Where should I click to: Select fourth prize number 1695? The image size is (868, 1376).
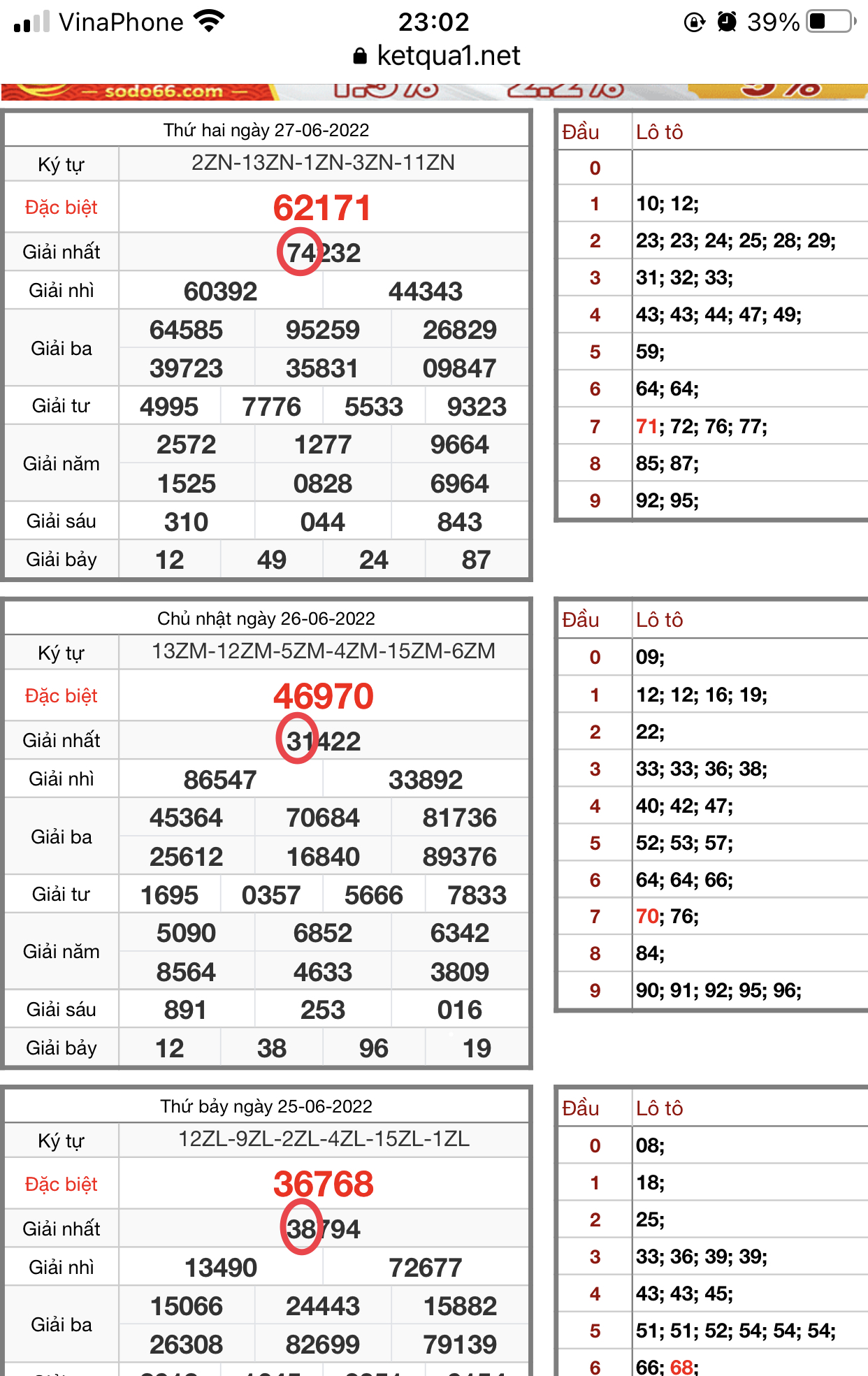click(x=170, y=895)
